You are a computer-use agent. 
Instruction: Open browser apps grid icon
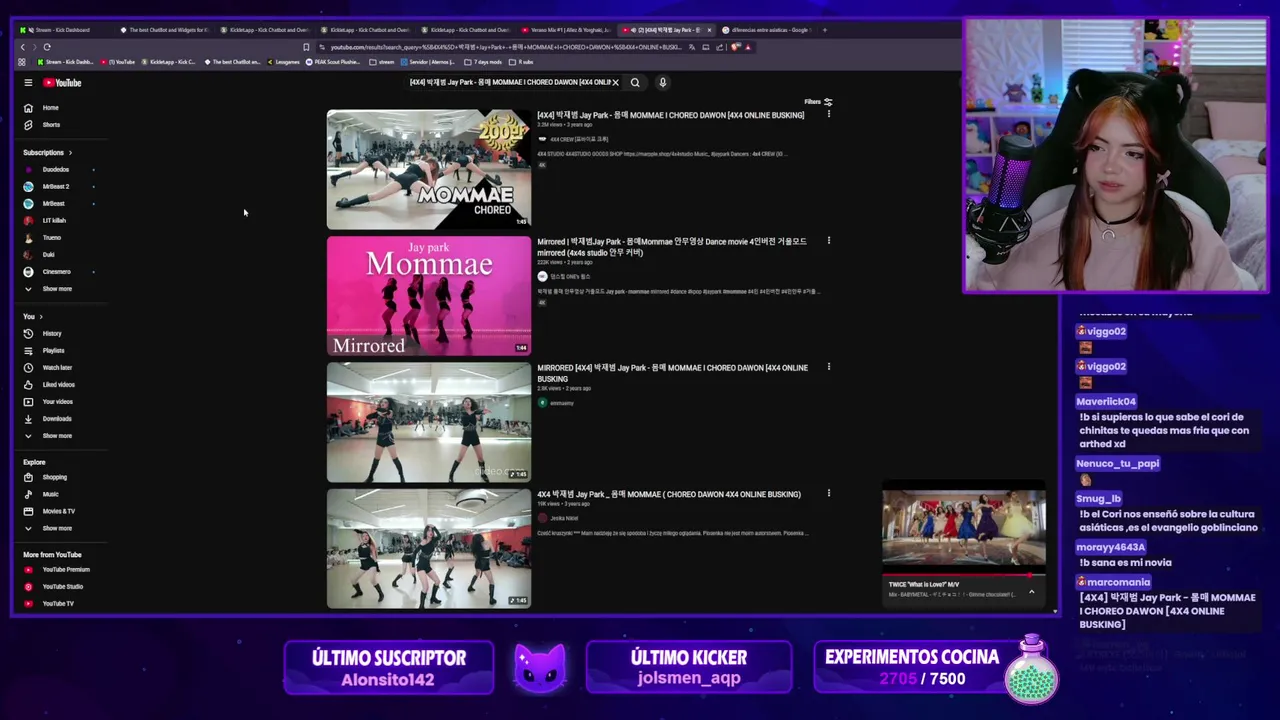22,62
